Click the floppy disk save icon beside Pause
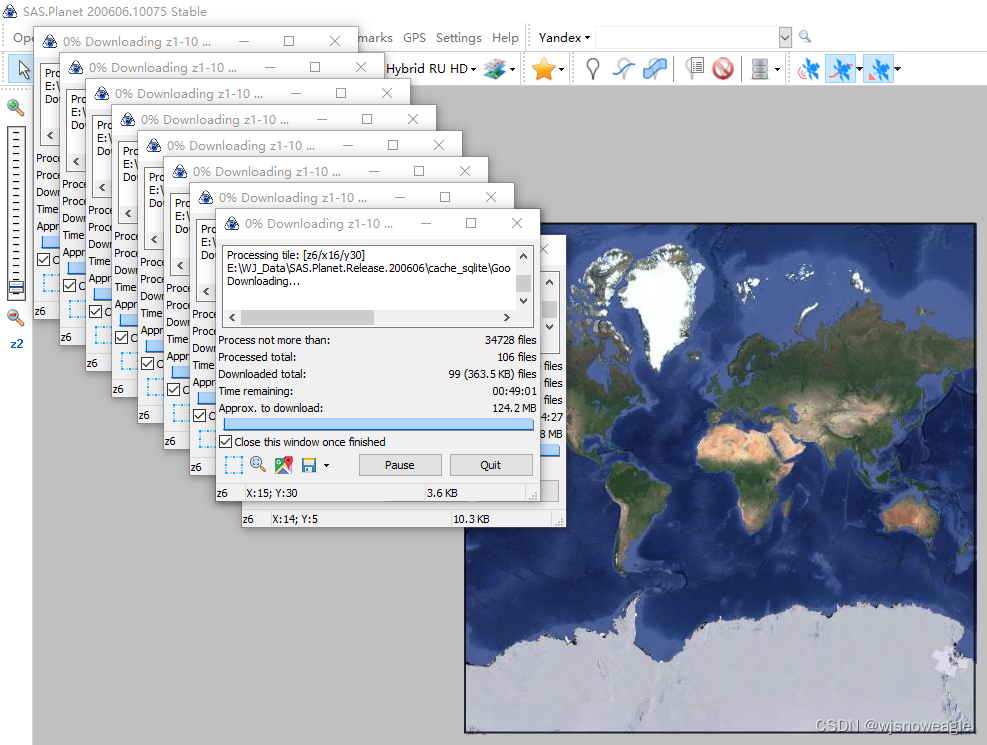The height and width of the screenshot is (745, 987). click(x=308, y=465)
